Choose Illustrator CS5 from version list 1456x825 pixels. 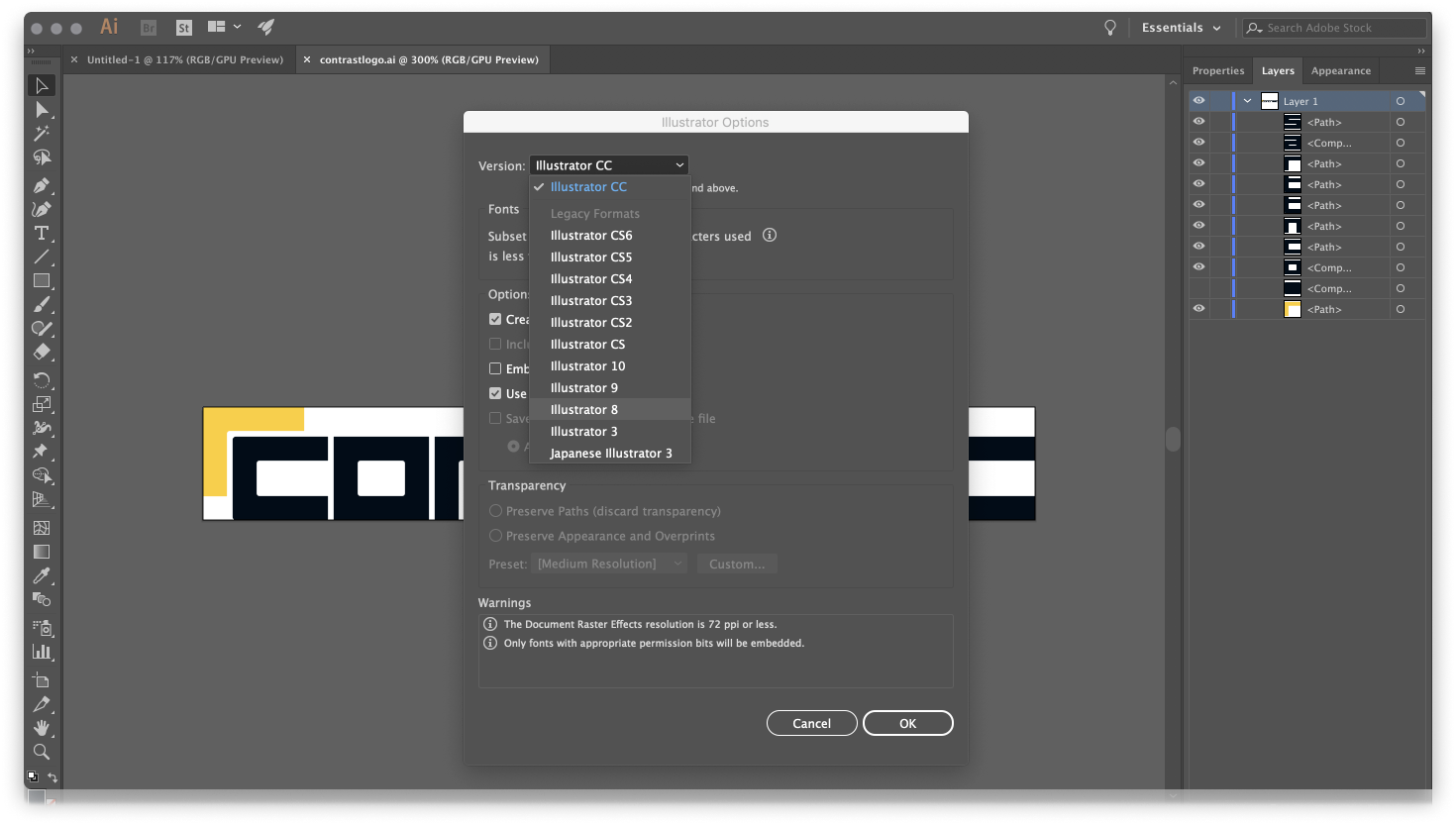pyautogui.click(x=610, y=258)
